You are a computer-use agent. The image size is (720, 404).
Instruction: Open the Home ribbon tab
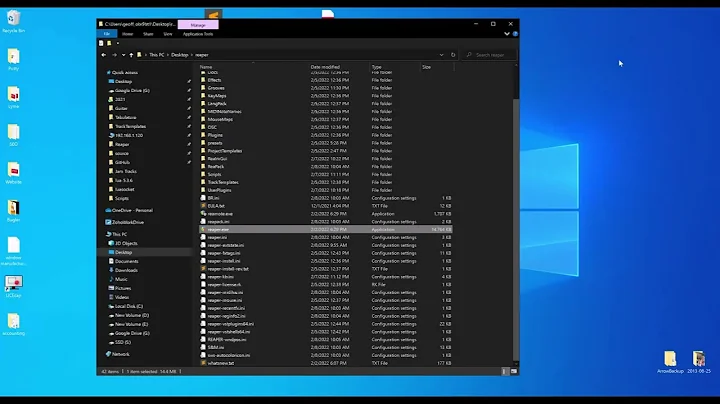click(128, 34)
